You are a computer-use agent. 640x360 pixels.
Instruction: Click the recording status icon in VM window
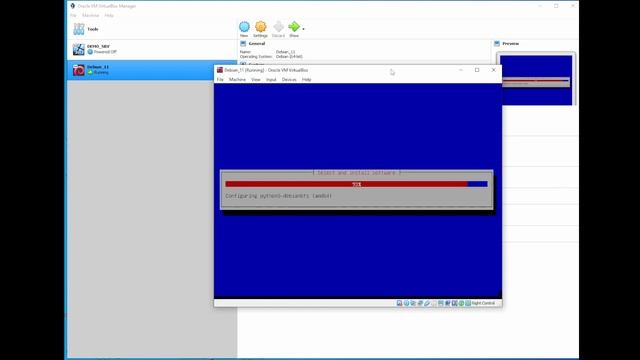447,303
